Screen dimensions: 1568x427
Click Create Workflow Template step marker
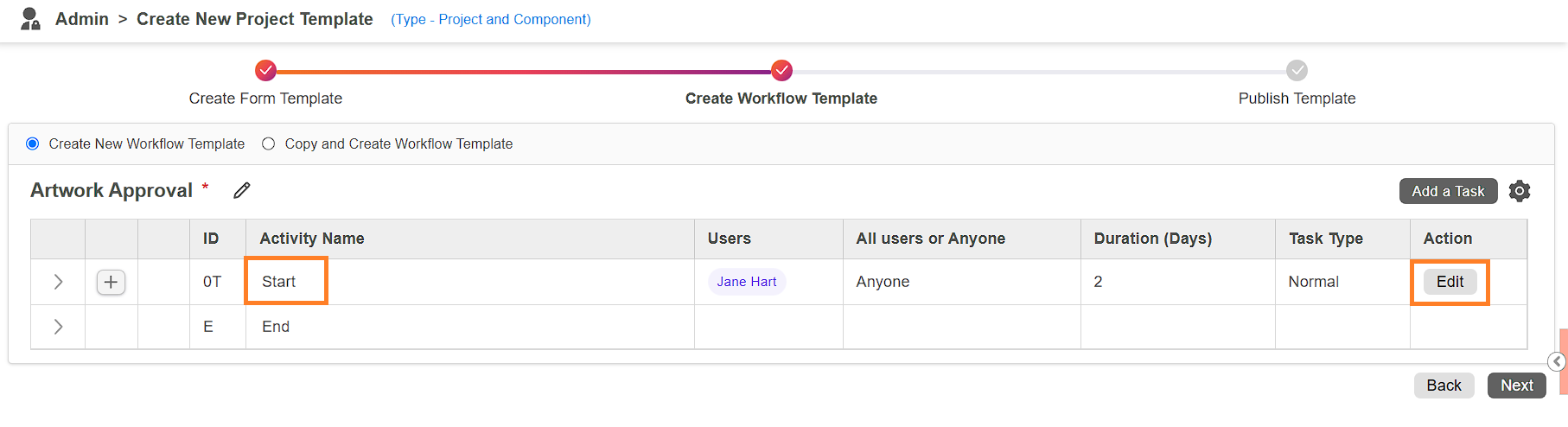click(781, 70)
